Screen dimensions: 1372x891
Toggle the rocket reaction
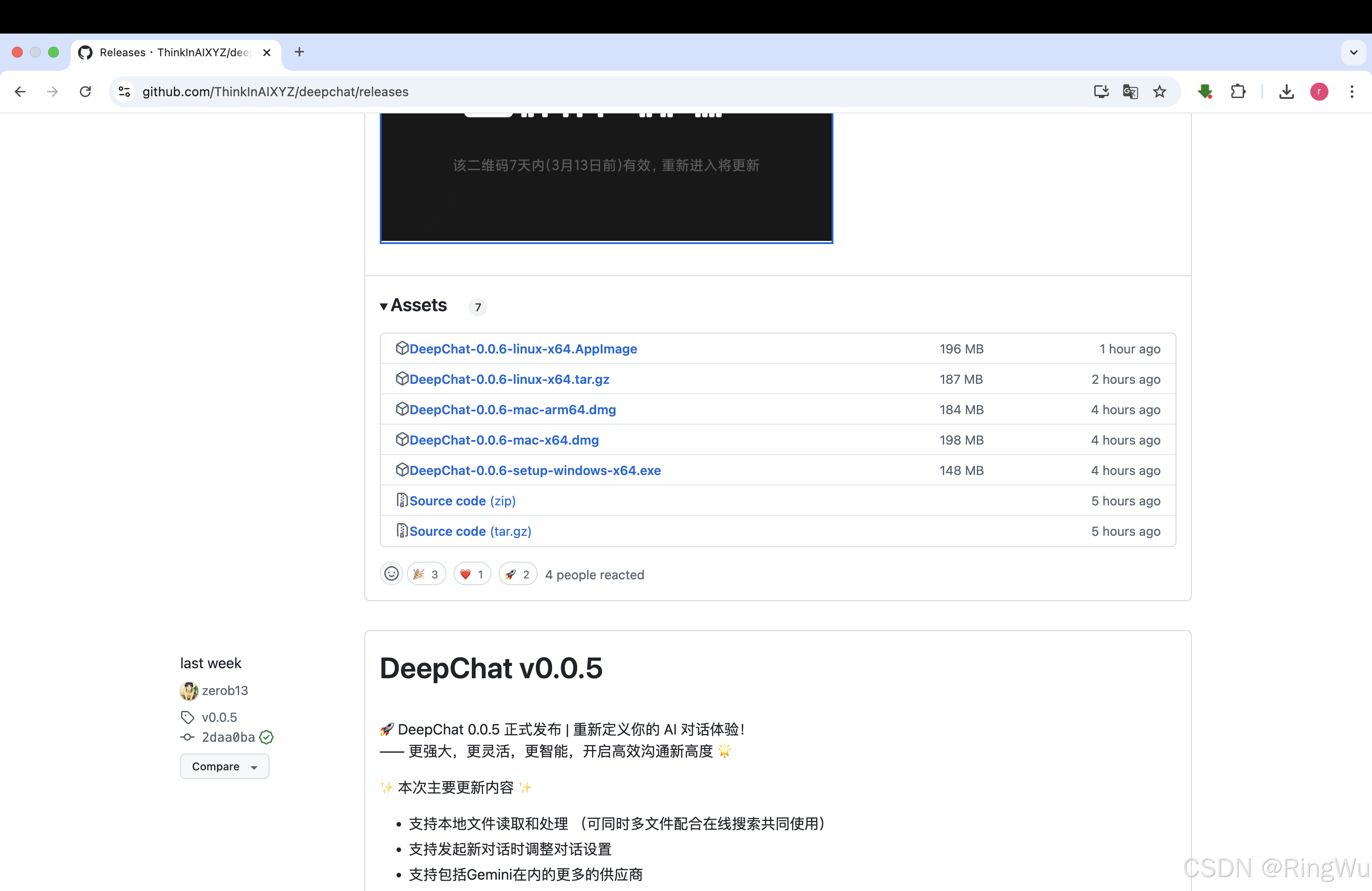(518, 574)
